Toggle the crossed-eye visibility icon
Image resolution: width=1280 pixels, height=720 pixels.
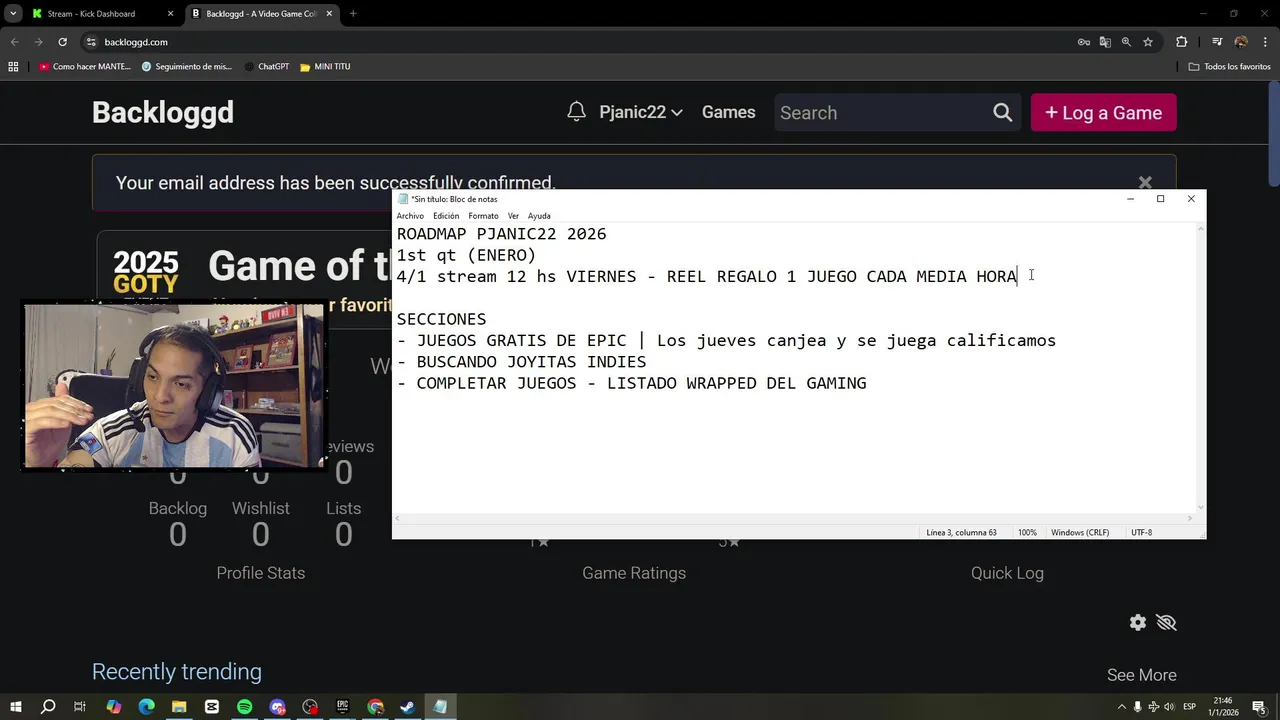[x=1166, y=622]
